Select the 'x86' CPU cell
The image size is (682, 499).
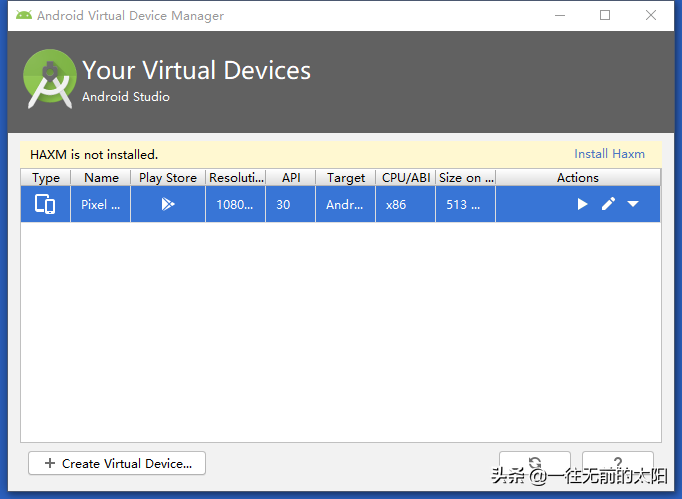[405, 204]
